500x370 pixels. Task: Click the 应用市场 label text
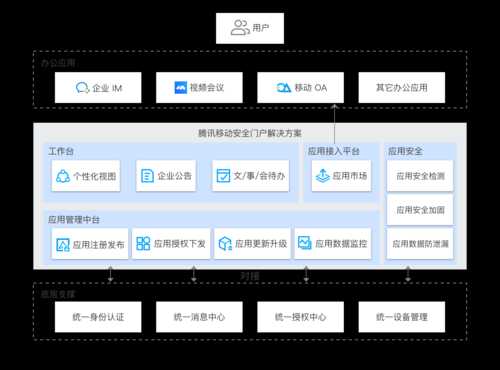(x=350, y=176)
